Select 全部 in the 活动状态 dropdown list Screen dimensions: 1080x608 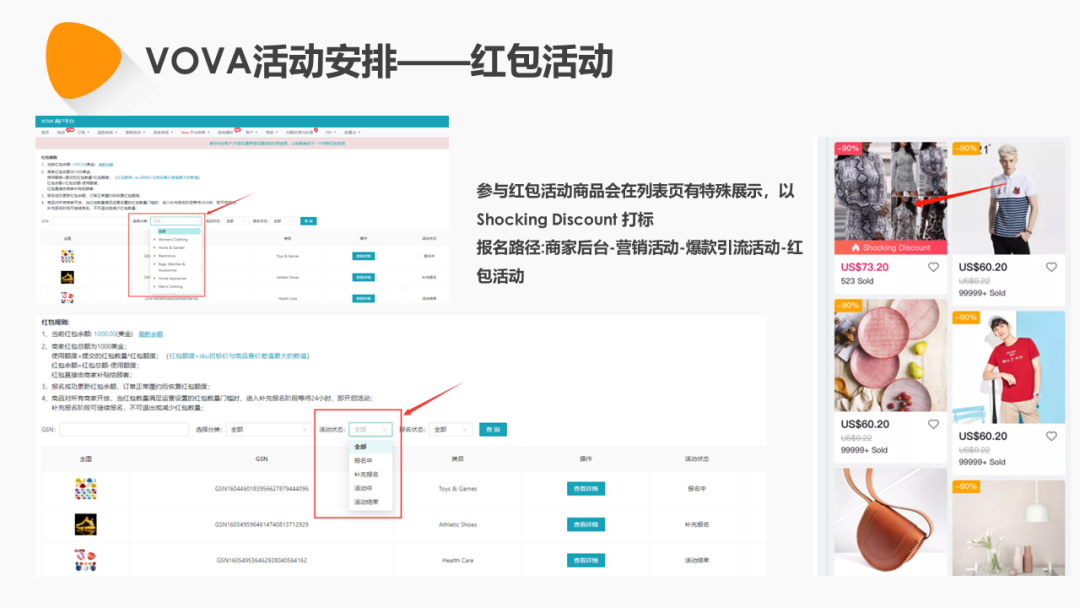[x=371, y=447]
